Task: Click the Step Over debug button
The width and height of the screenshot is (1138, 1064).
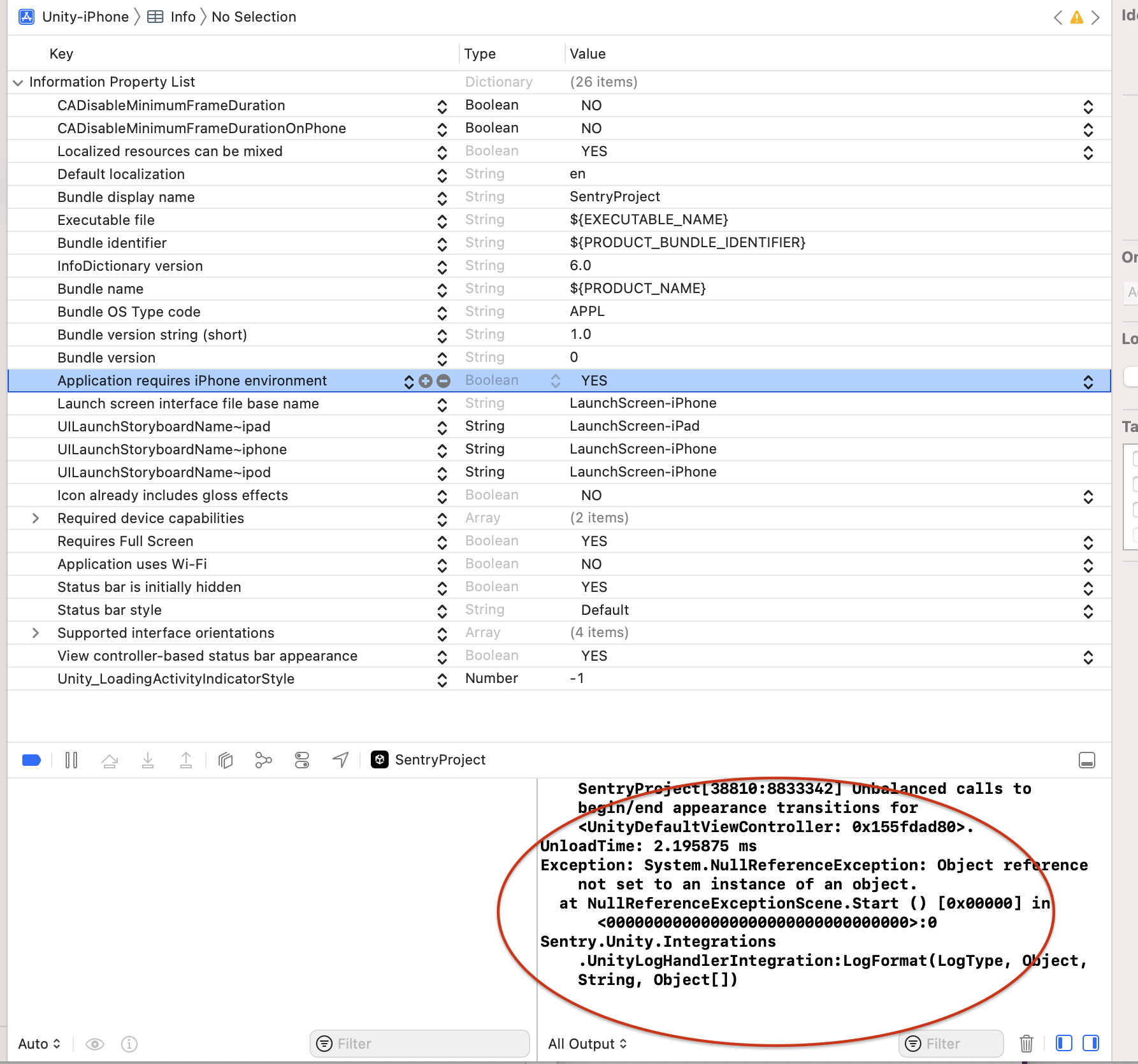Action: pyautogui.click(x=110, y=760)
